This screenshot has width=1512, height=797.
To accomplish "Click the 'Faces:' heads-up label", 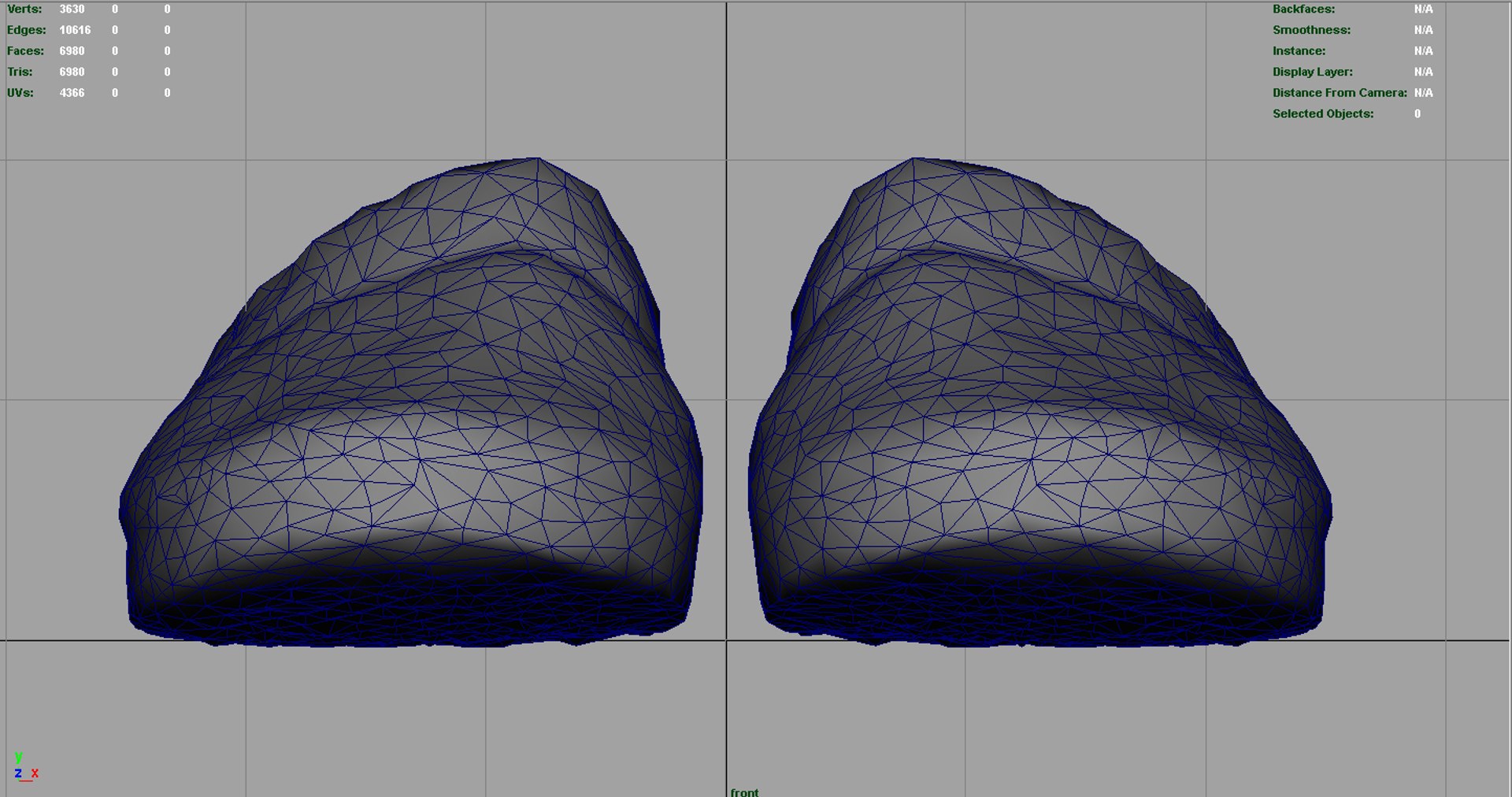I will pyautogui.click(x=25, y=51).
